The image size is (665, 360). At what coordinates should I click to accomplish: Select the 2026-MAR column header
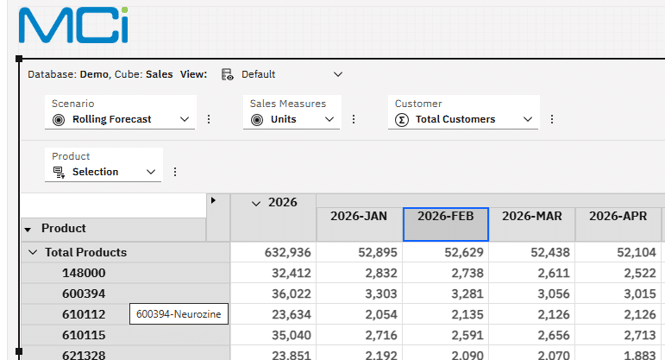coord(532,224)
